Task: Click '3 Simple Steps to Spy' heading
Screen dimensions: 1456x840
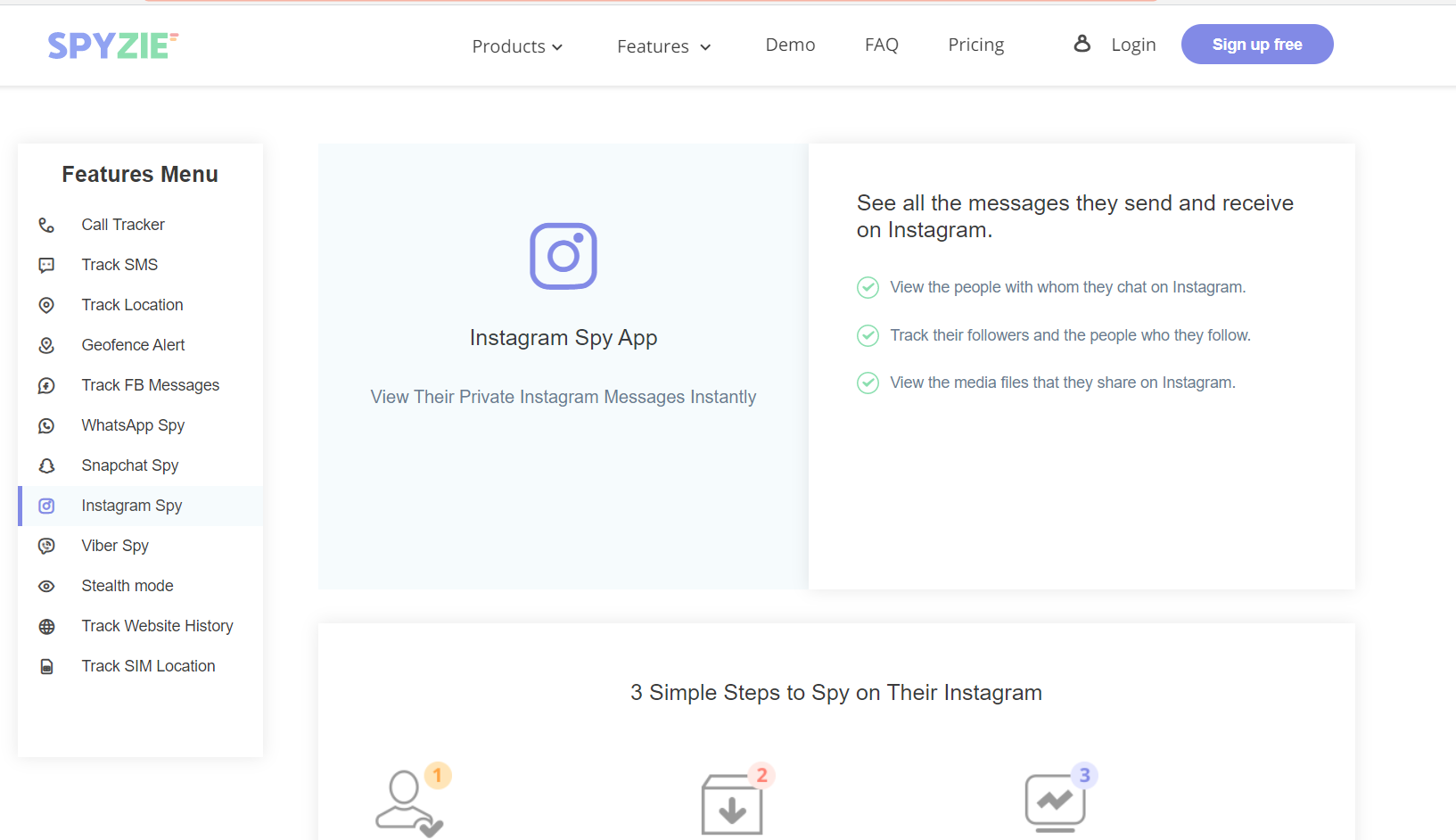Action: pos(836,693)
